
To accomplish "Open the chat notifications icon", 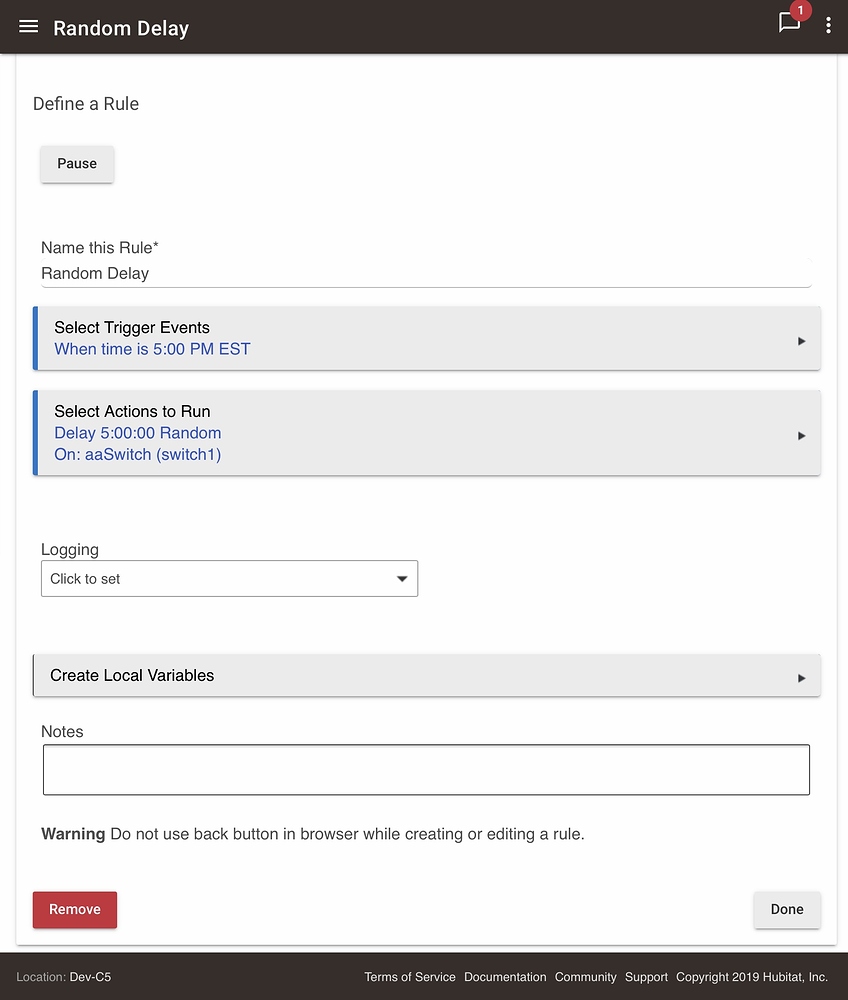I will (x=789, y=24).
